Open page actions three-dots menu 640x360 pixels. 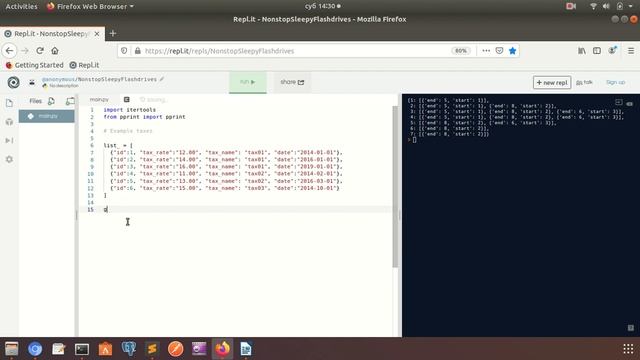tap(486, 51)
